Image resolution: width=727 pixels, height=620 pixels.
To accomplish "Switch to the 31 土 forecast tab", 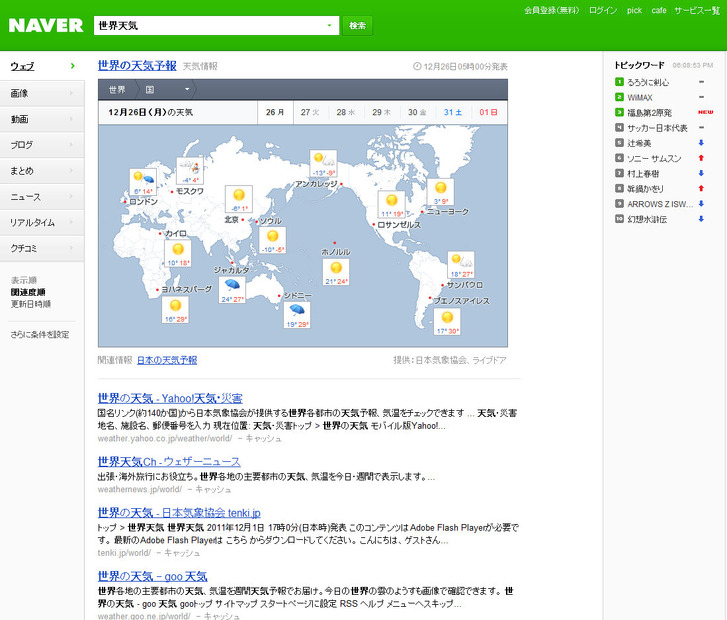I will point(453,112).
